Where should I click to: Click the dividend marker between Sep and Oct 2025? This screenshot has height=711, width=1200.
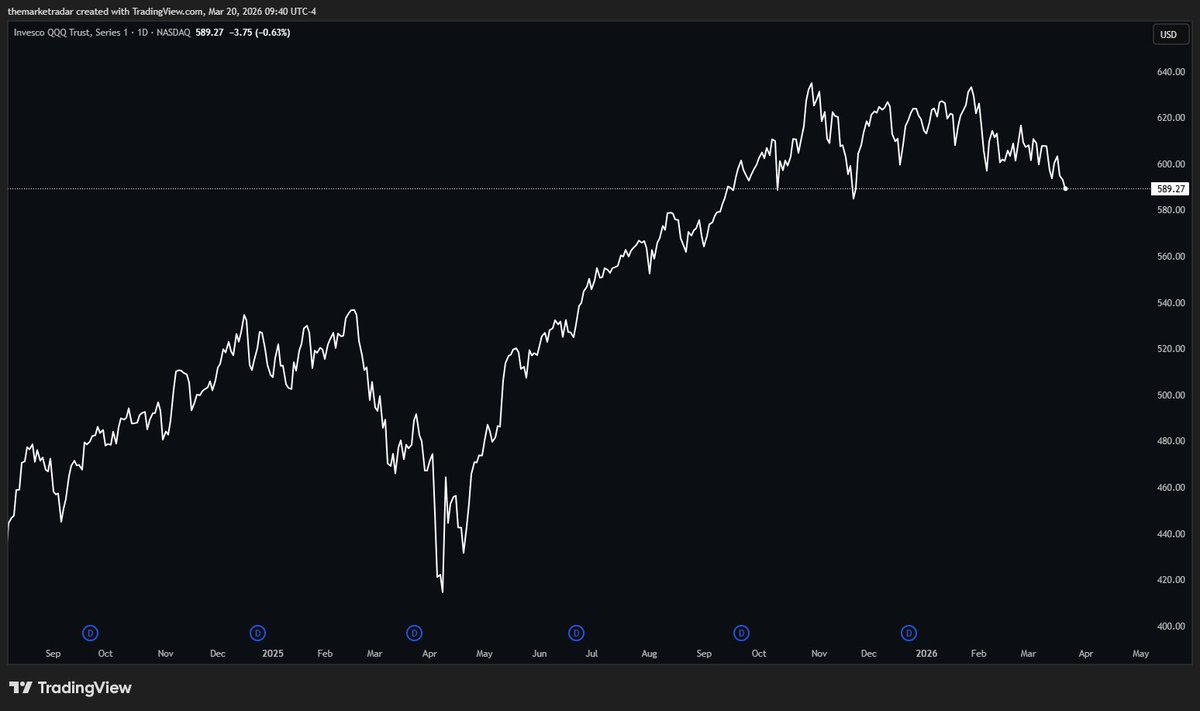point(741,632)
